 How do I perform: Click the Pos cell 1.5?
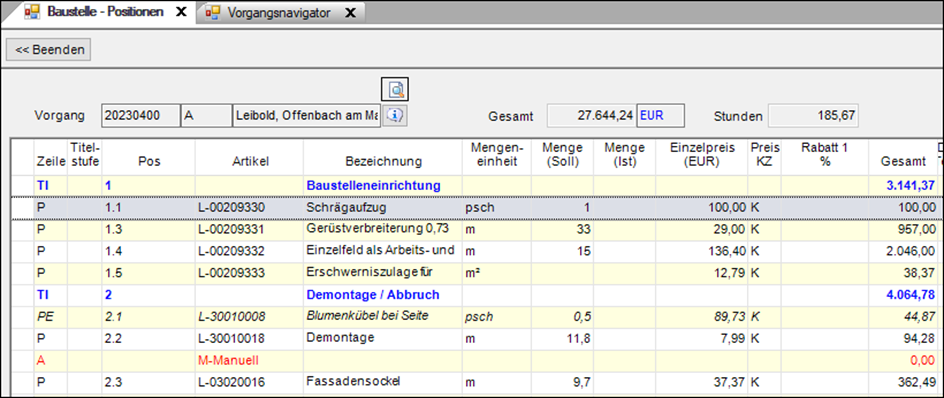(148, 273)
